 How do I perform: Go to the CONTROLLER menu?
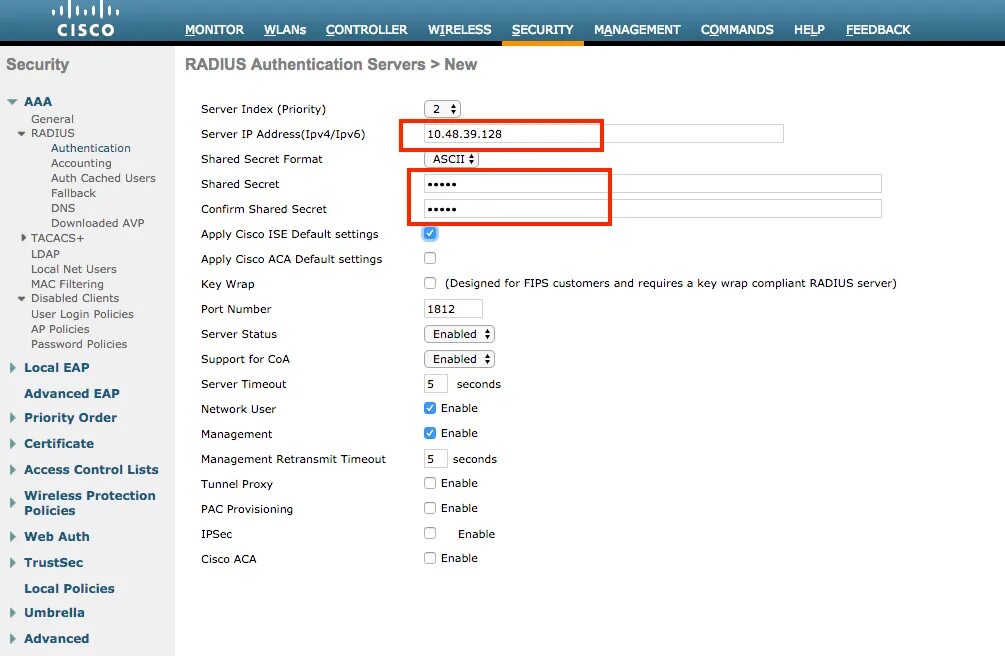(x=366, y=29)
